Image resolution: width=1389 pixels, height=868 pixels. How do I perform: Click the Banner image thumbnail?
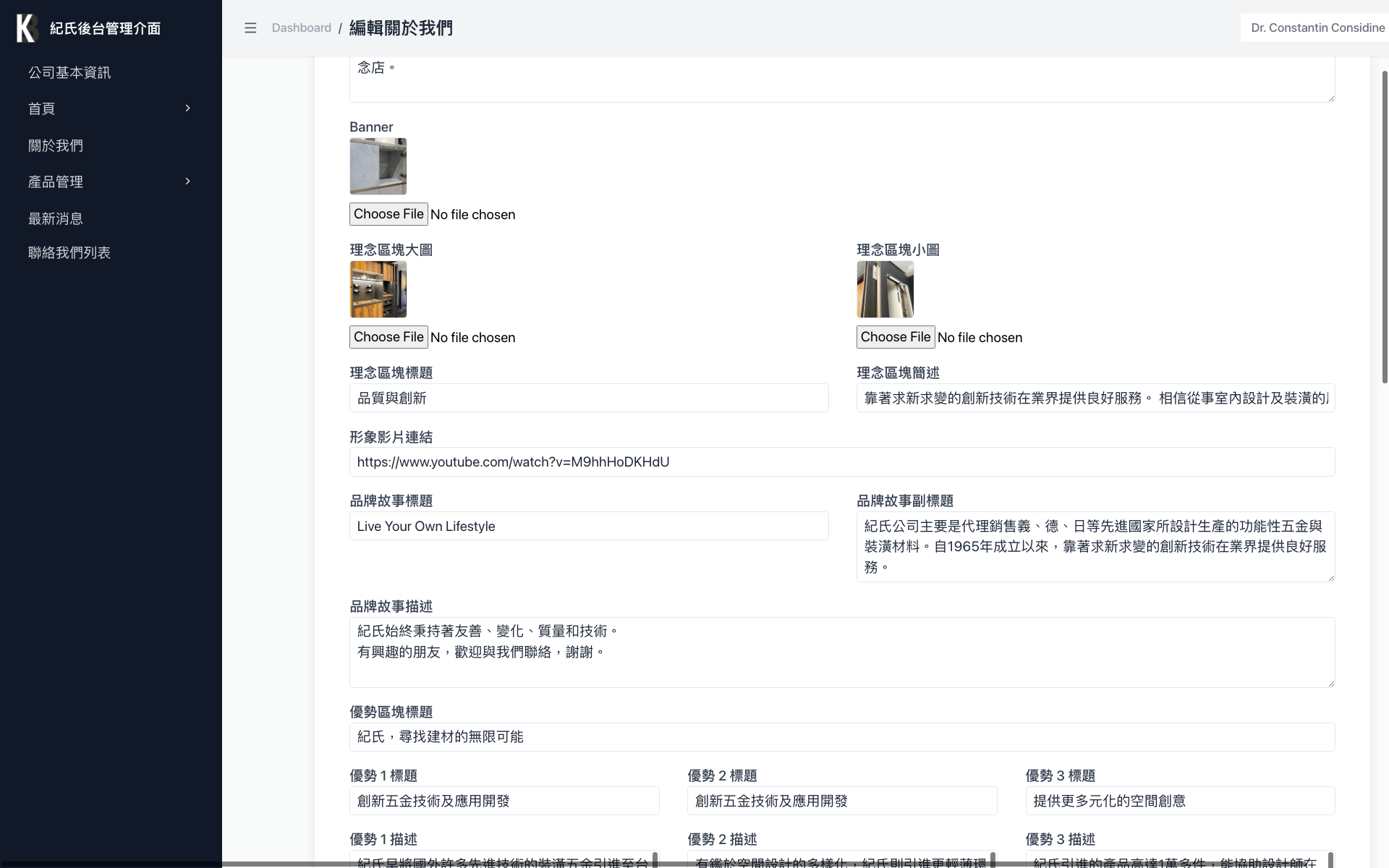pyautogui.click(x=378, y=166)
